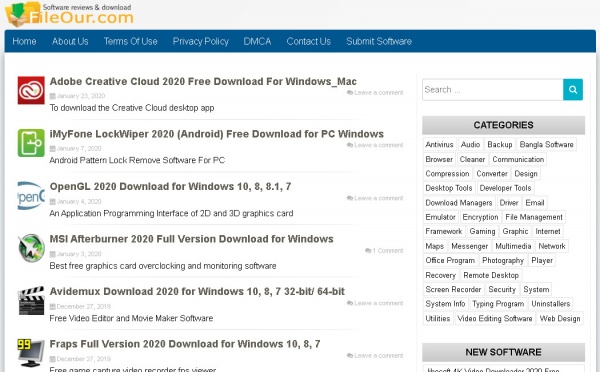Select the Graphic category tag
This screenshot has height=372, width=600.
tap(515, 231)
